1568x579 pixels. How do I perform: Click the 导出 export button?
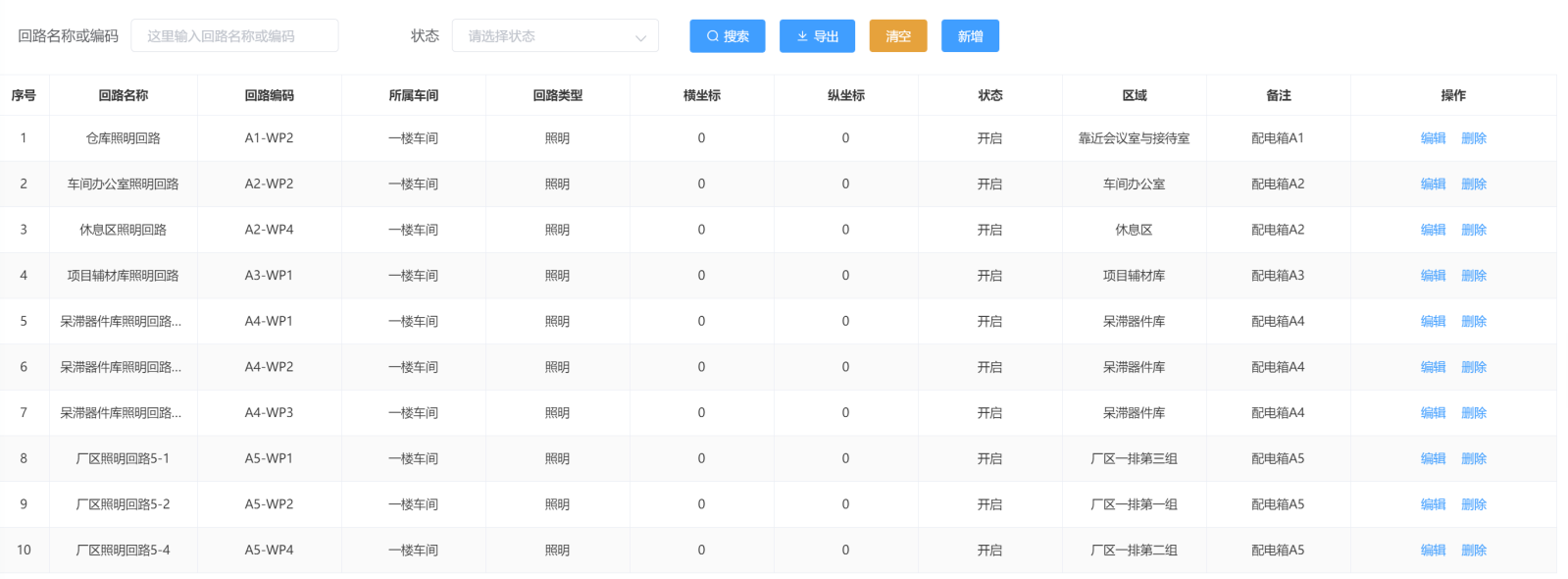[817, 36]
